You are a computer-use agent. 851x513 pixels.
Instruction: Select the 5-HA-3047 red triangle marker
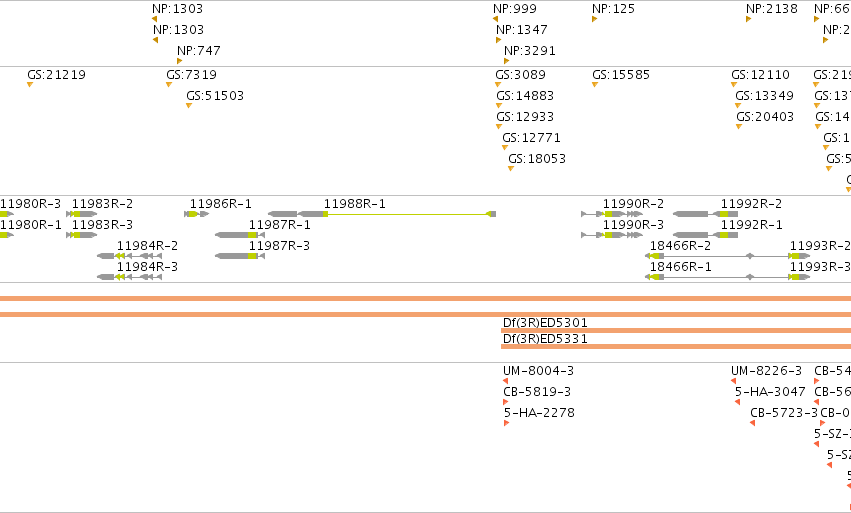coord(738,402)
